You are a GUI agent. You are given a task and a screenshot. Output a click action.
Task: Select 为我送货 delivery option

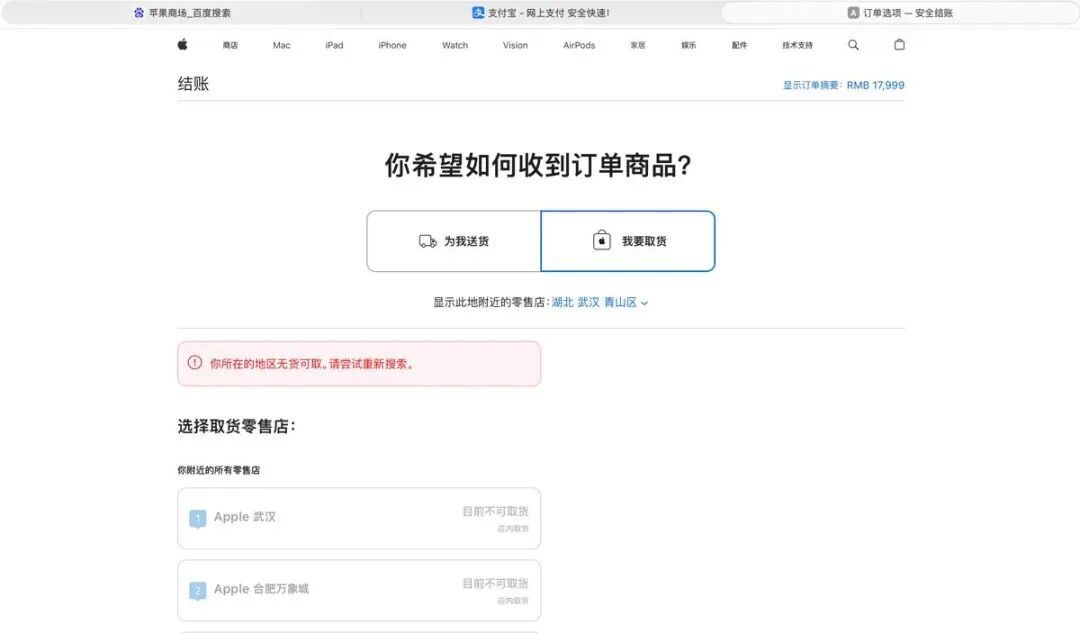click(x=454, y=241)
